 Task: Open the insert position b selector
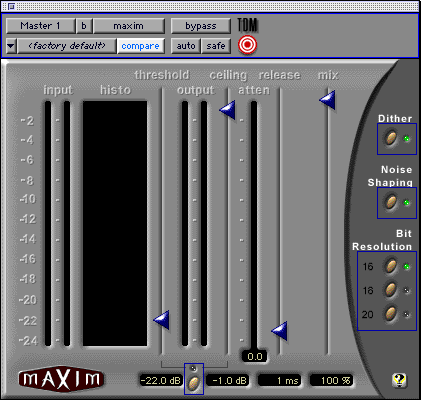click(84, 26)
